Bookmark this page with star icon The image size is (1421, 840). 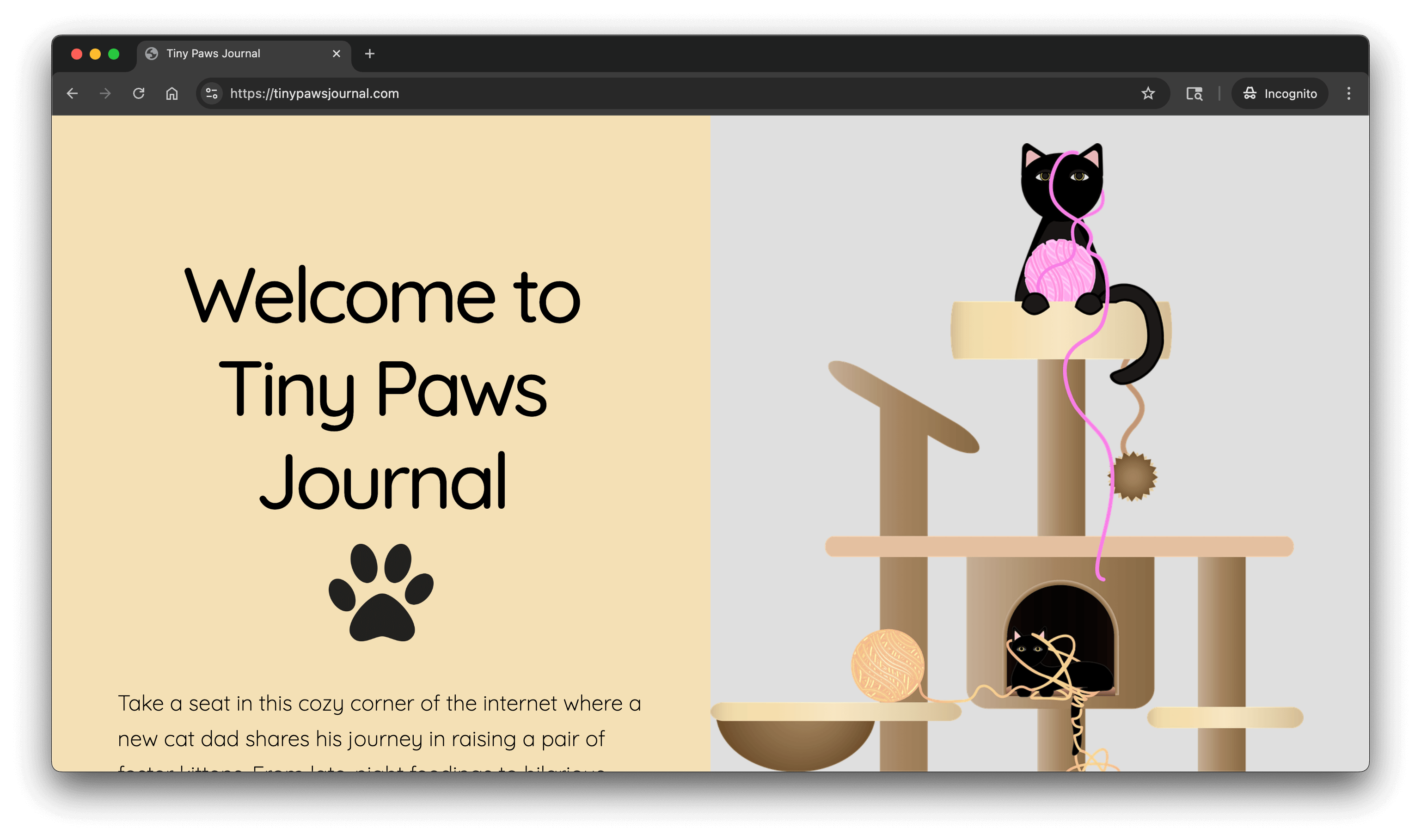(x=1147, y=93)
